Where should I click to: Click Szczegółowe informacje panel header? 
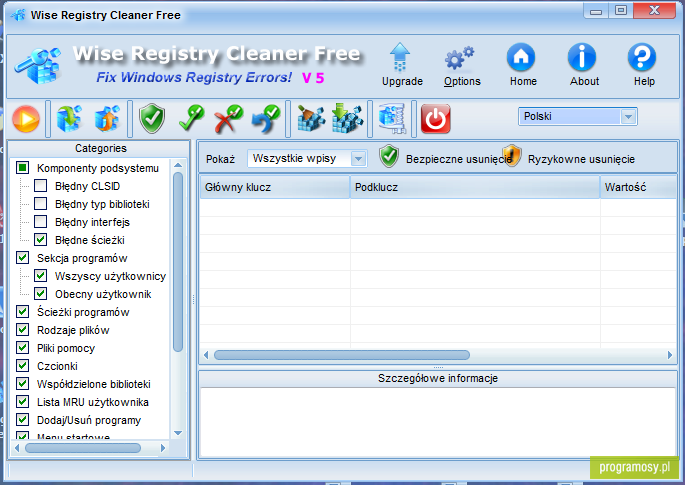[438, 378]
